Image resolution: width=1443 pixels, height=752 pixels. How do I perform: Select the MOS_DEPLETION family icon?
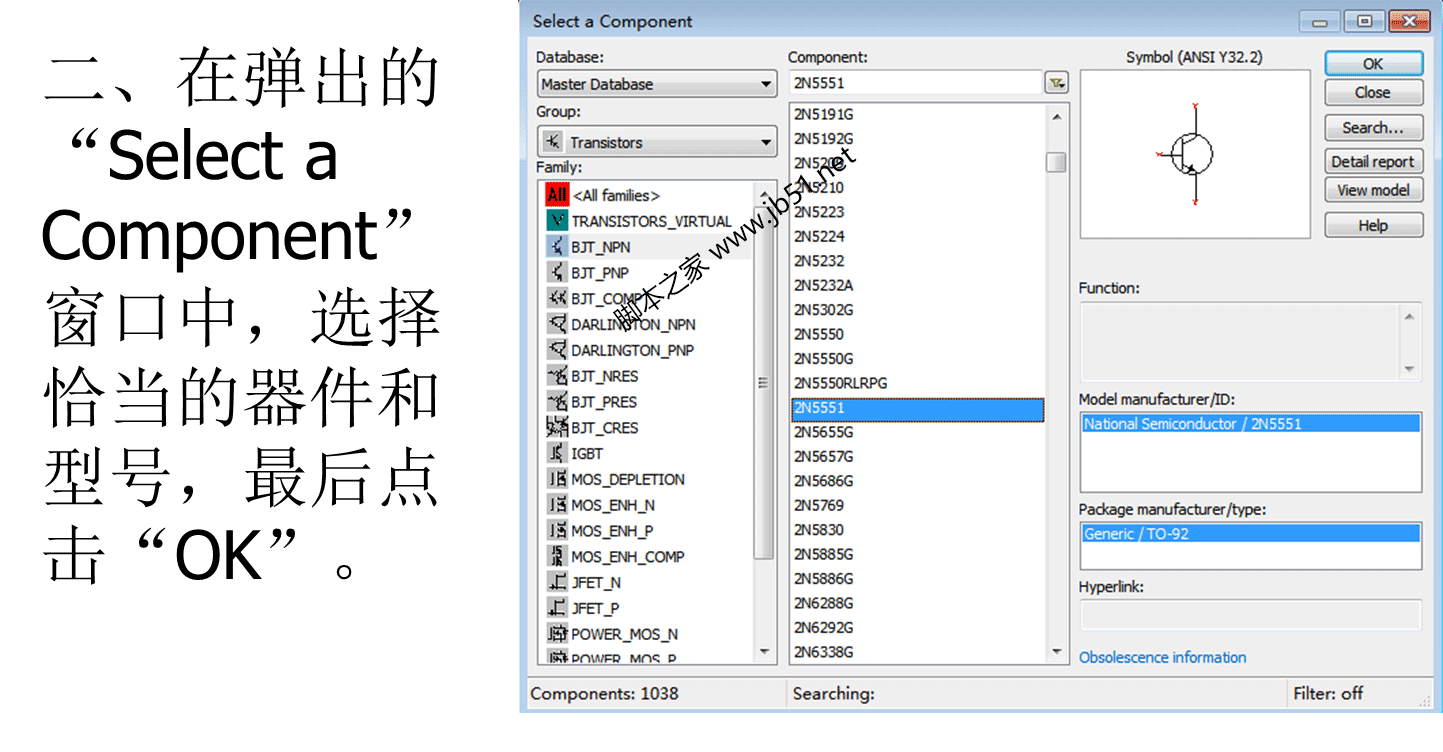point(557,479)
